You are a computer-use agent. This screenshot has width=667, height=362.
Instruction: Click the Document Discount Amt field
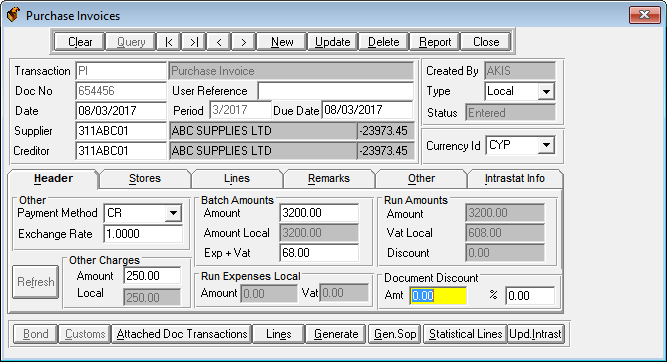tap(438, 296)
